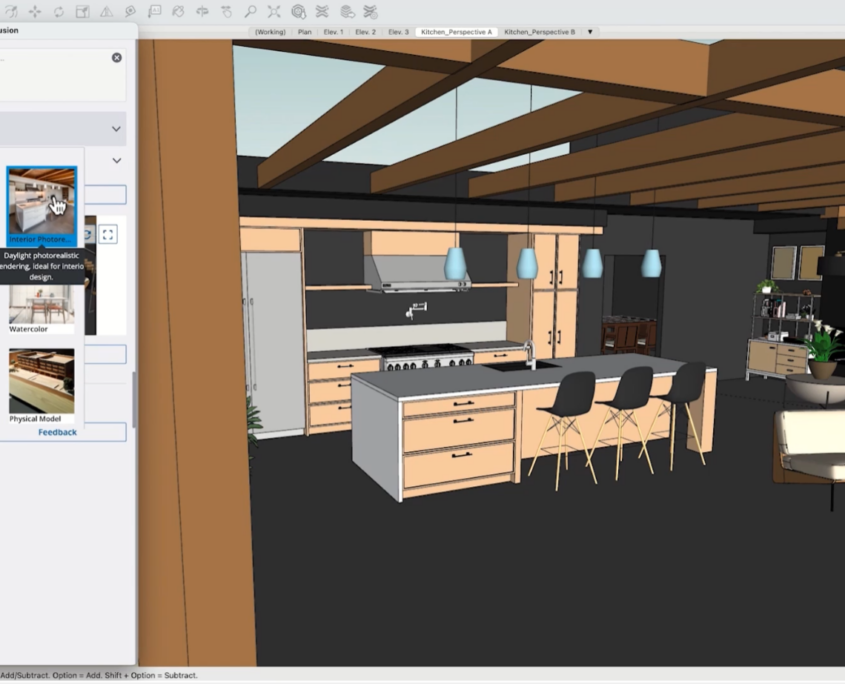Select the Physical Model style preset

click(x=40, y=385)
